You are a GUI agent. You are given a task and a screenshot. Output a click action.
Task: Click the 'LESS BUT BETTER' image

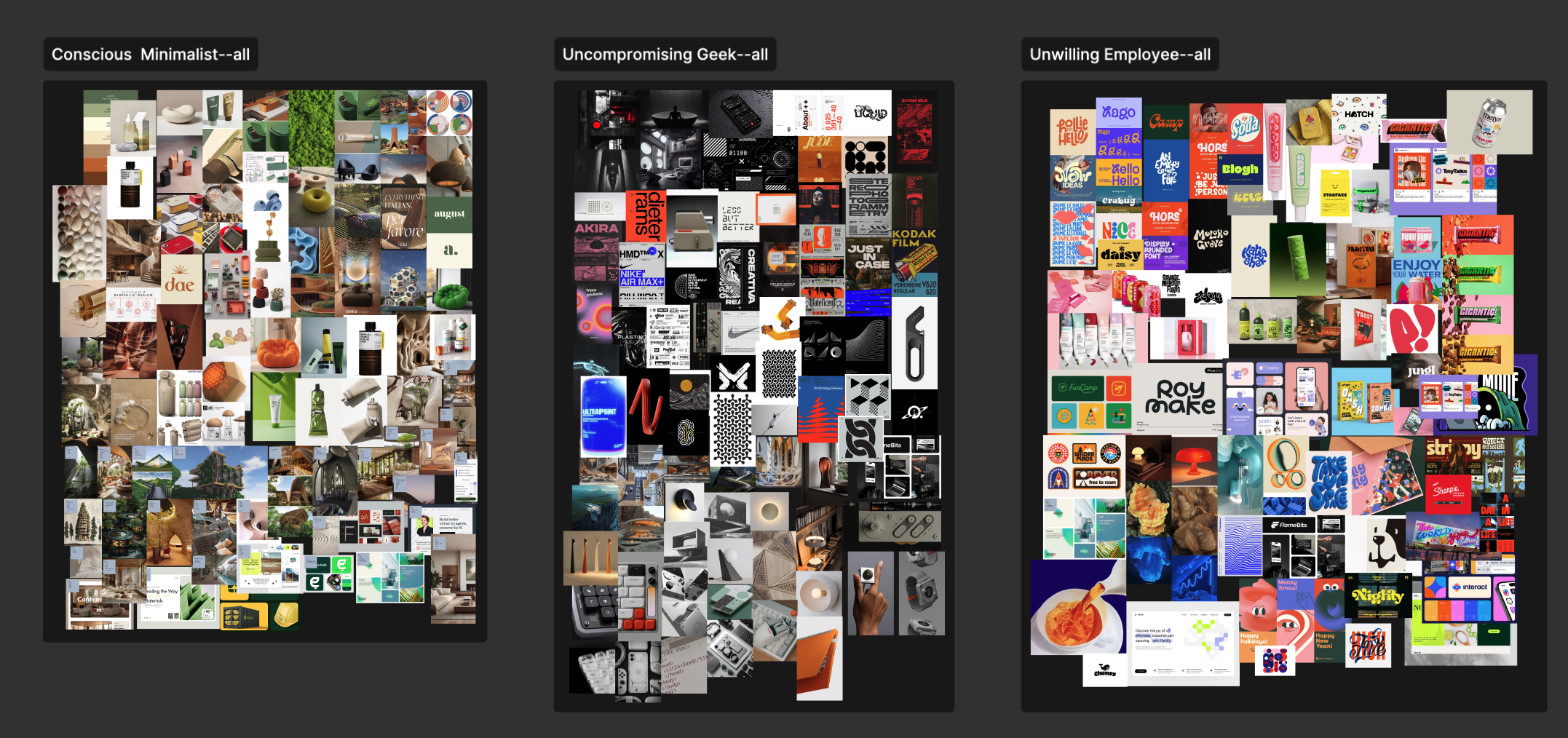[736, 218]
